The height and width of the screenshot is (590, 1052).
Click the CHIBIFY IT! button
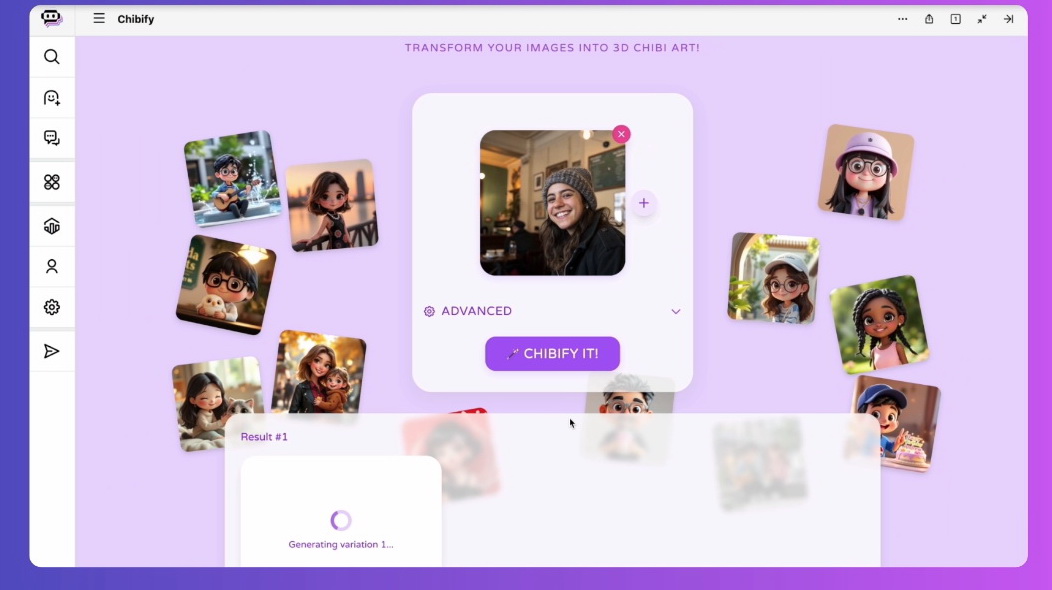point(552,354)
